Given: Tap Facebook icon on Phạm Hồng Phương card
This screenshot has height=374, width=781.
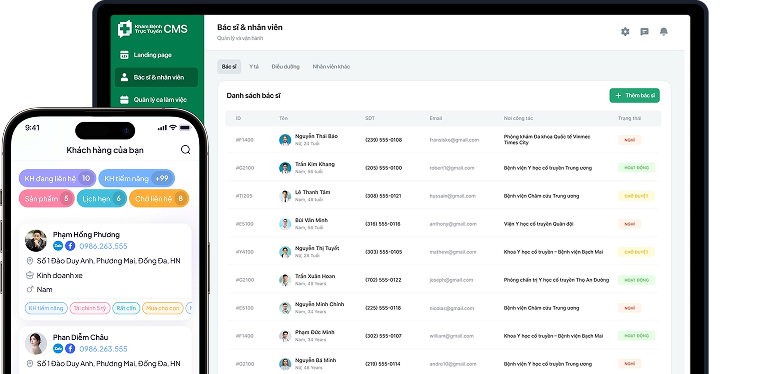Looking at the screenshot, I should pos(70,246).
